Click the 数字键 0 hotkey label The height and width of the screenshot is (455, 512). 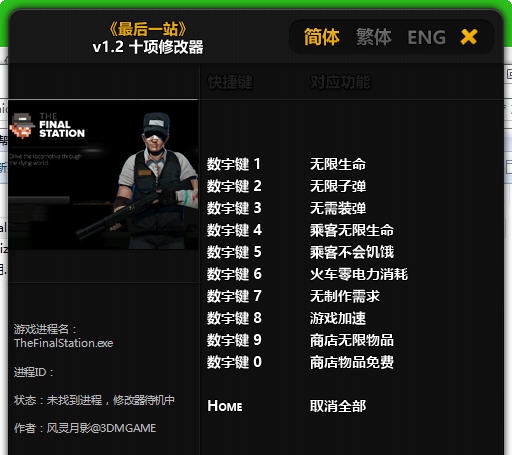pyautogui.click(x=234, y=362)
